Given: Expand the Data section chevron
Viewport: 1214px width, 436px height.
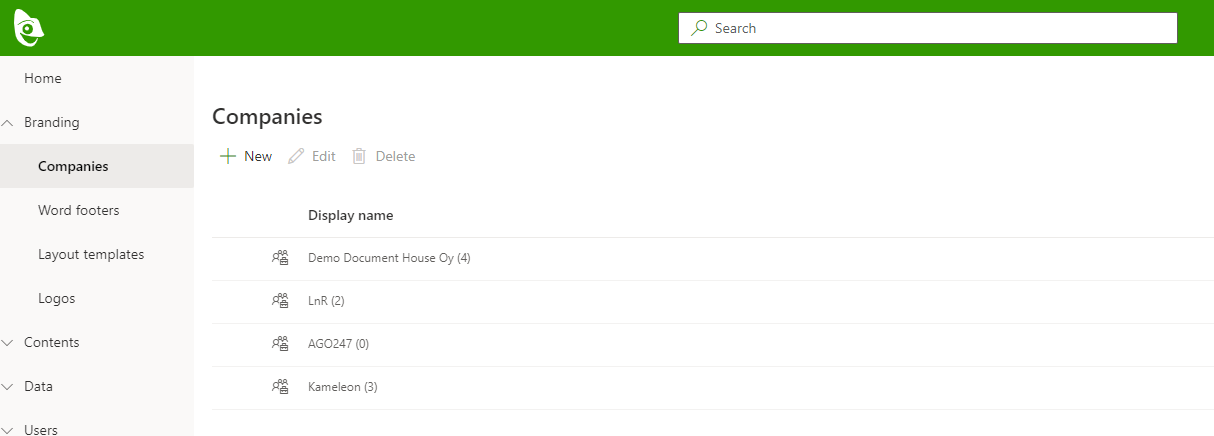Looking at the screenshot, I should tap(8, 386).
